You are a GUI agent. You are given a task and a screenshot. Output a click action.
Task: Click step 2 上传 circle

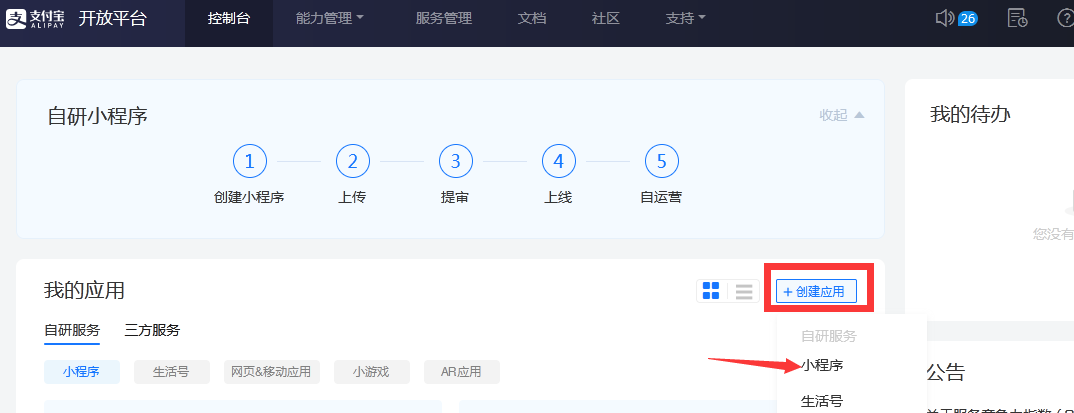tap(352, 162)
